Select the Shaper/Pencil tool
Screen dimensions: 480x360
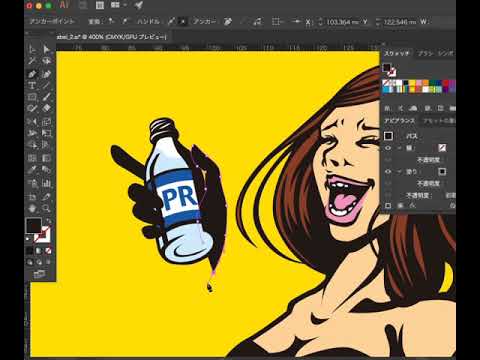coord(32,108)
